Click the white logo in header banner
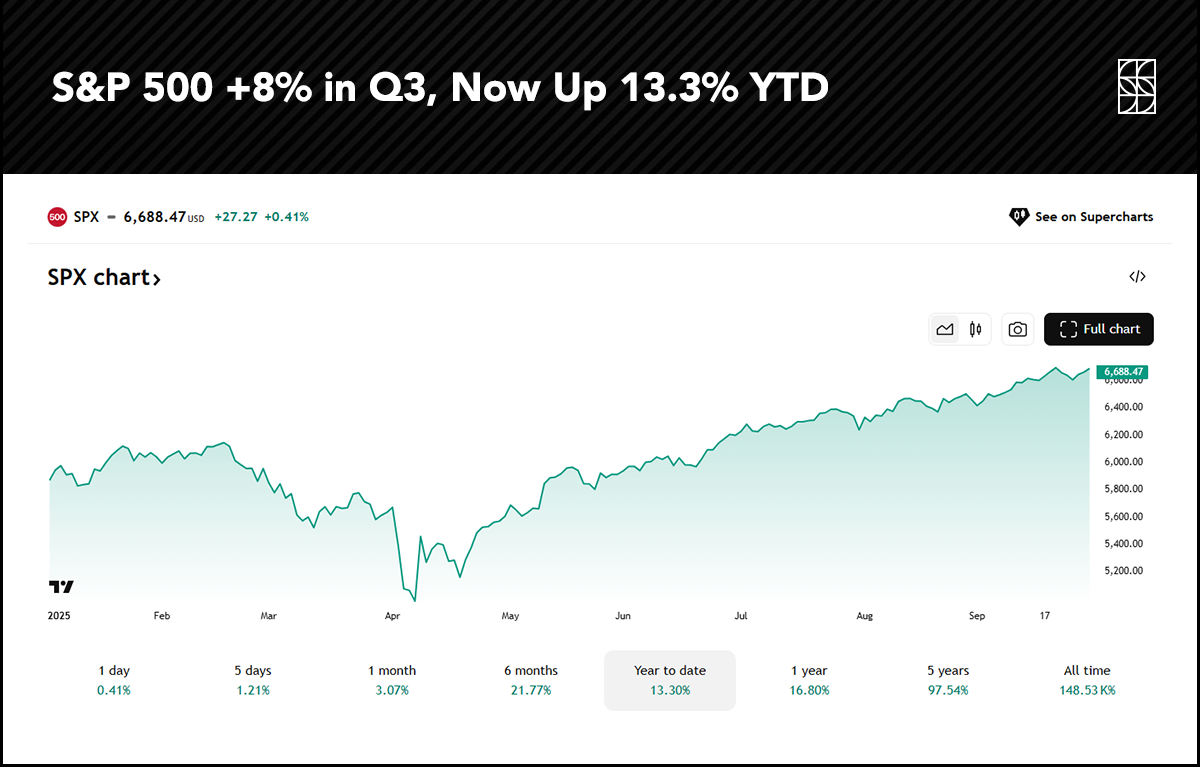This screenshot has width=1200, height=774. coord(1136,87)
